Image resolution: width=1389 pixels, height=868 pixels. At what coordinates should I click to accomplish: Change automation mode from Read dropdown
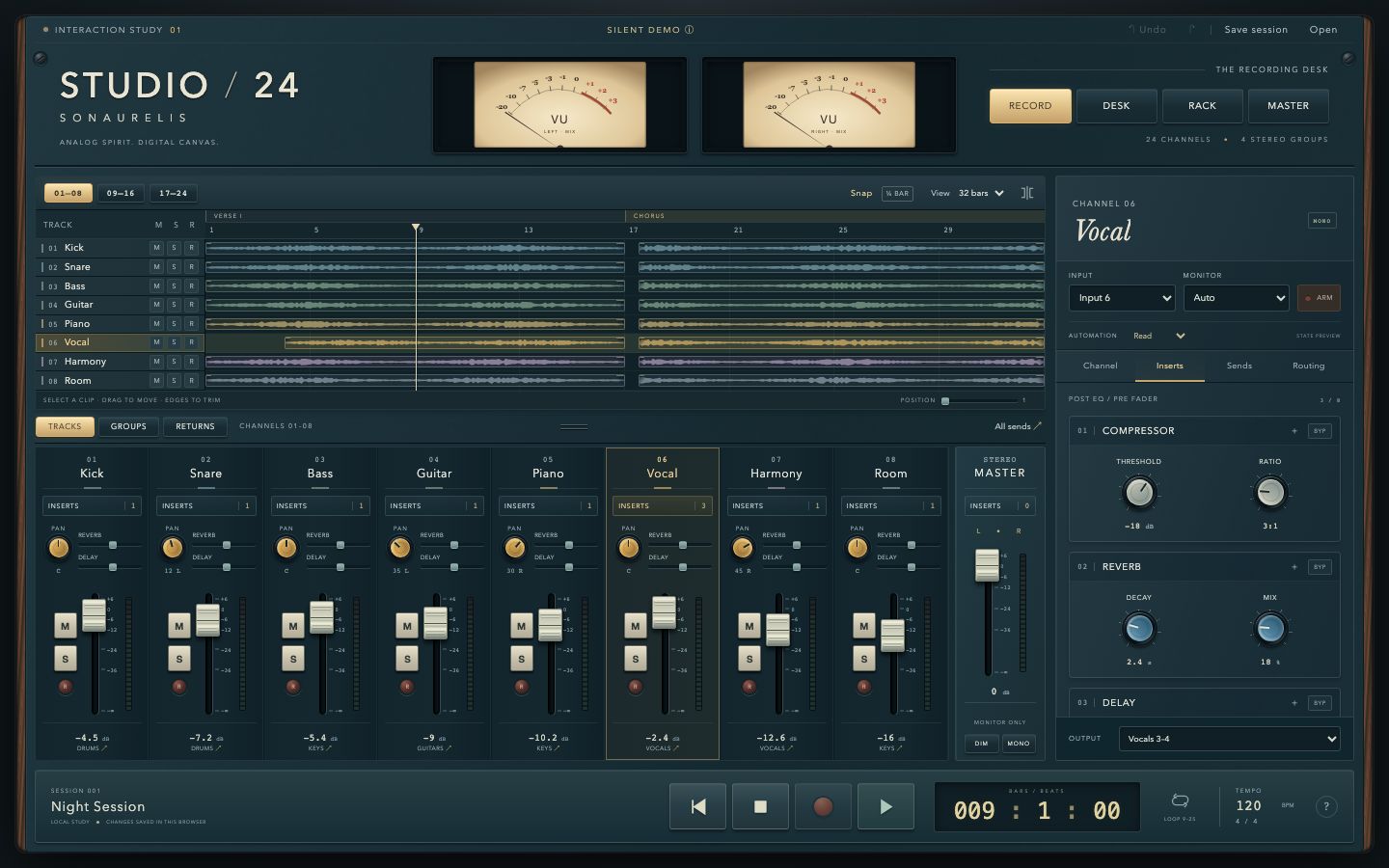click(x=1158, y=336)
